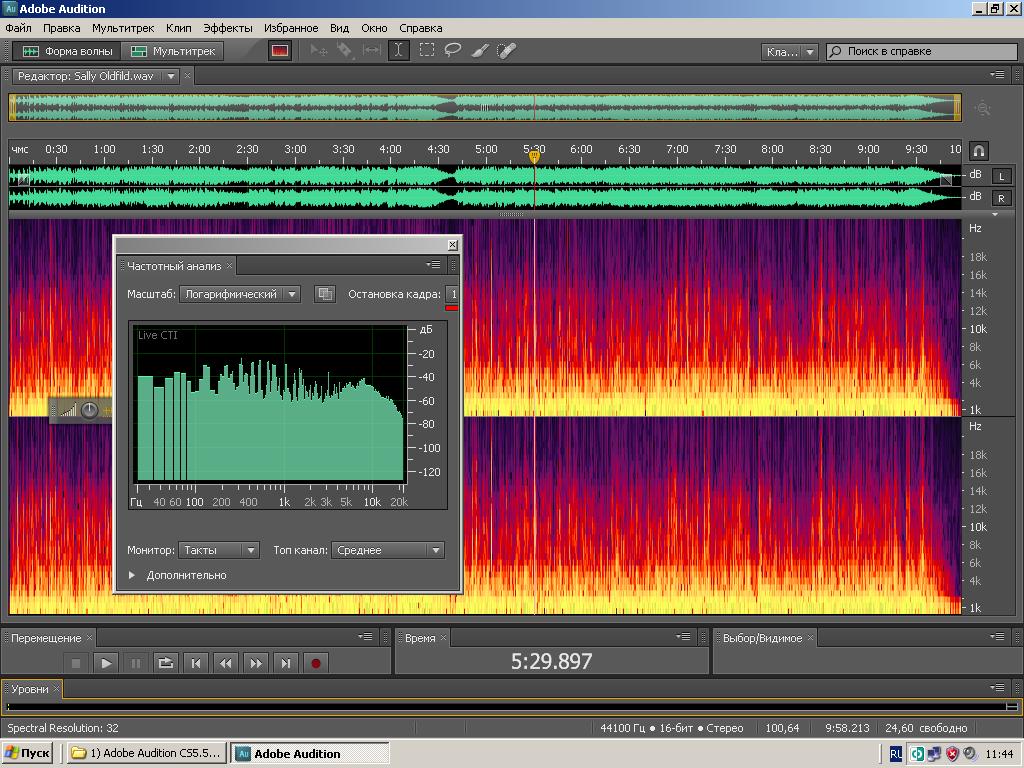The image size is (1024, 768).
Task: Switch to the Форма волны view
Action: (x=68, y=51)
